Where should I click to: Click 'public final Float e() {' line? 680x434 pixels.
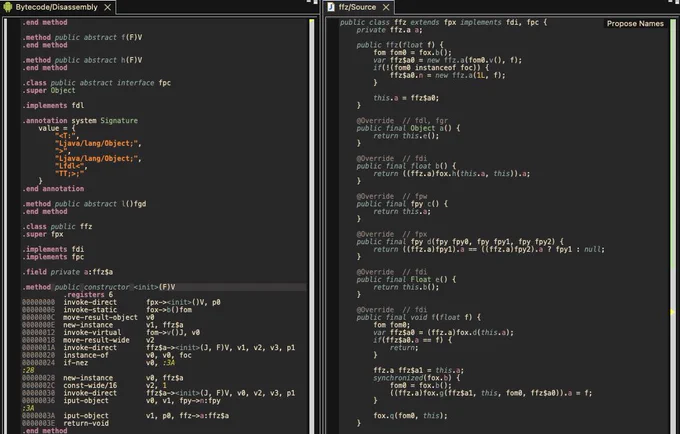406,280
